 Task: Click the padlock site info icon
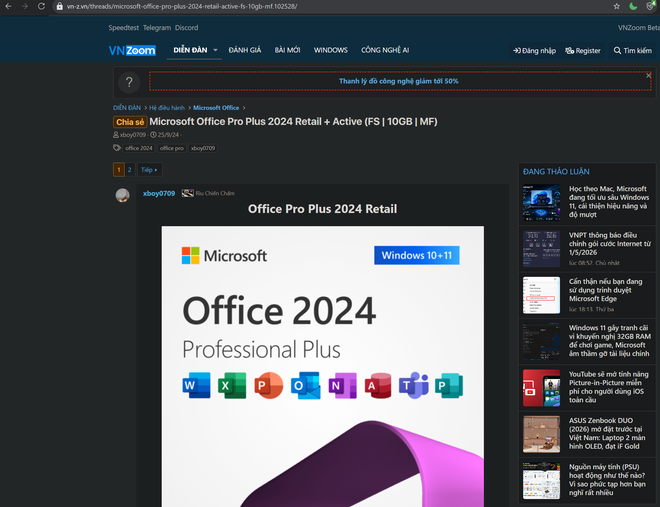(x=59, y=6)
